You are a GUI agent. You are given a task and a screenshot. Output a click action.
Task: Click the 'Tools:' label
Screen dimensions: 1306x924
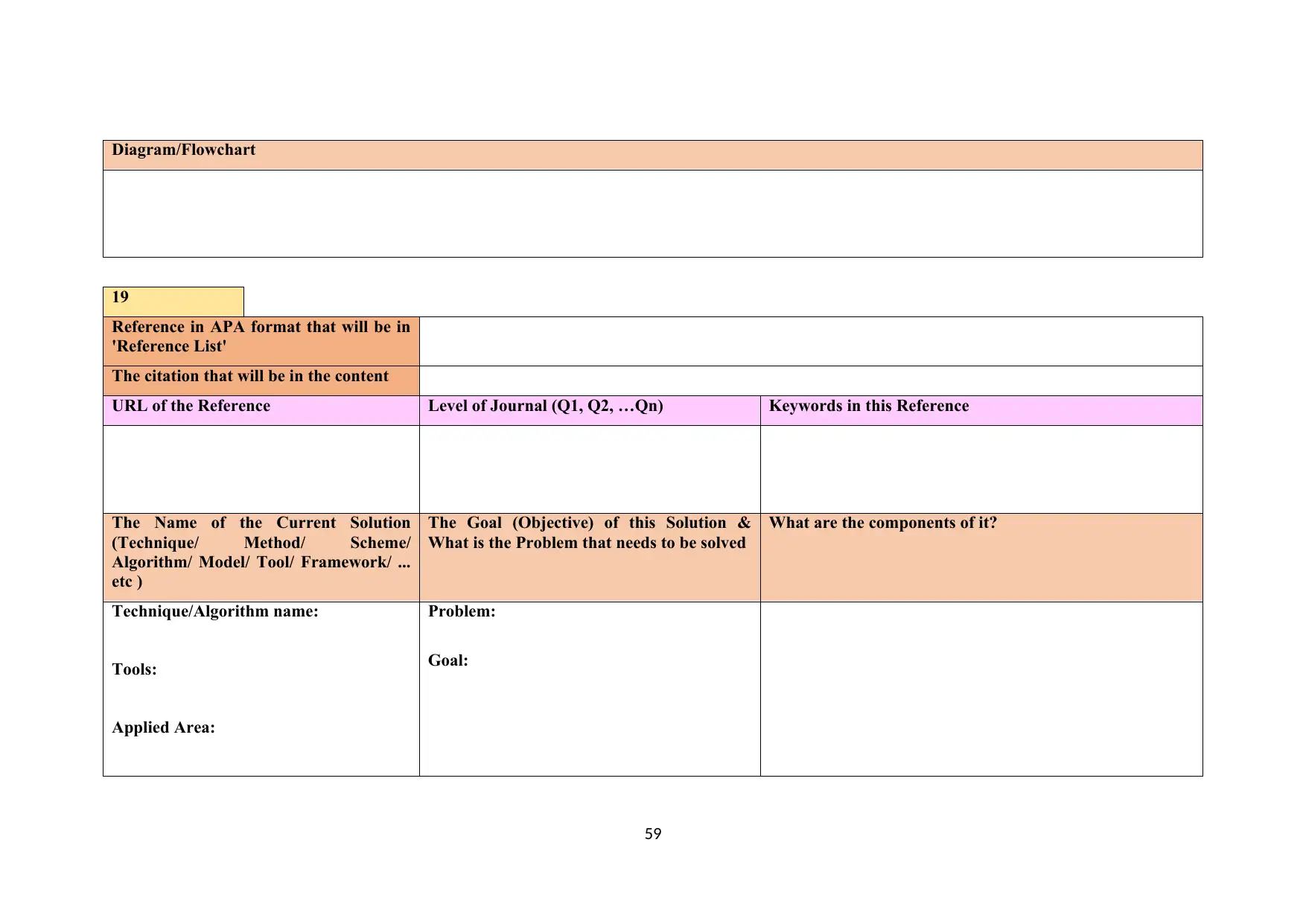tap(135, 669)
